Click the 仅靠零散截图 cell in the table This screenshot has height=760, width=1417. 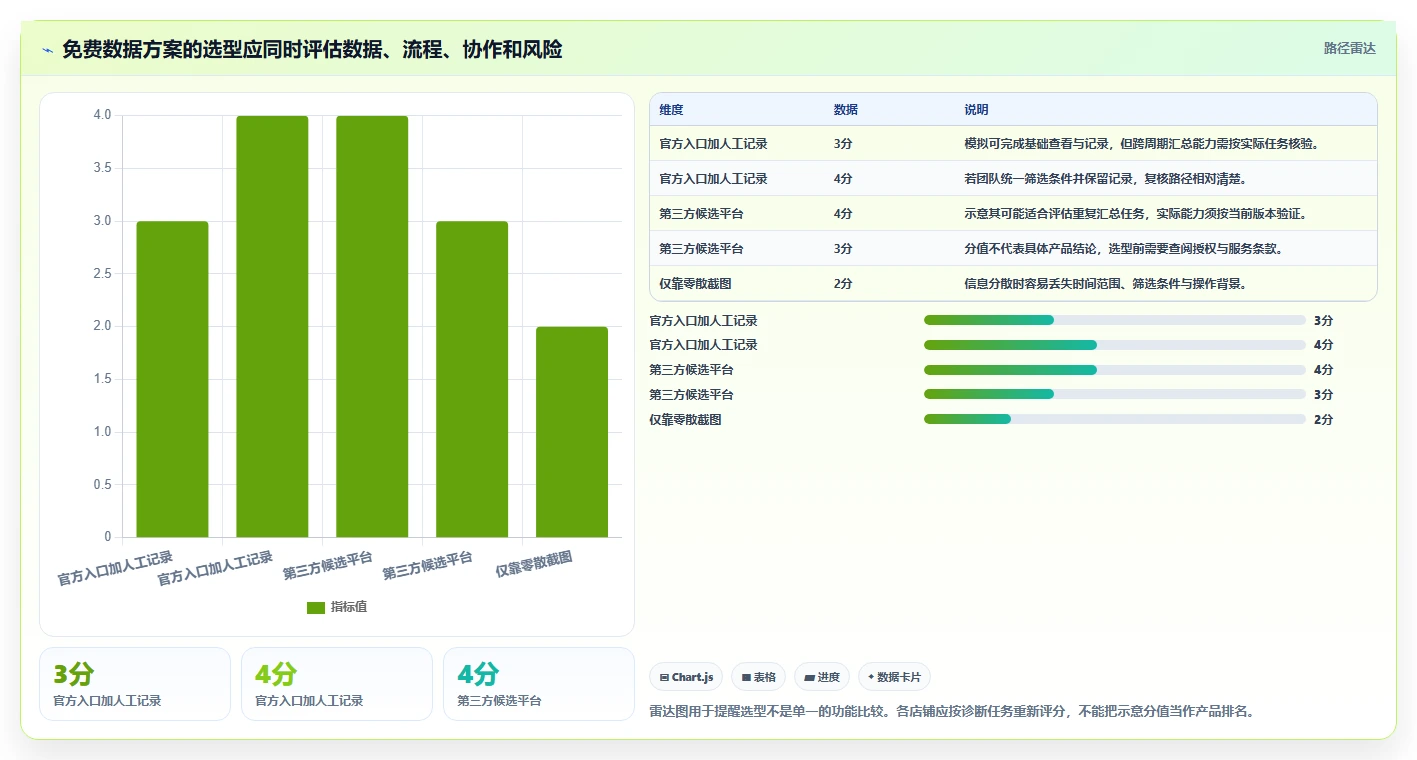coord(696,284)
